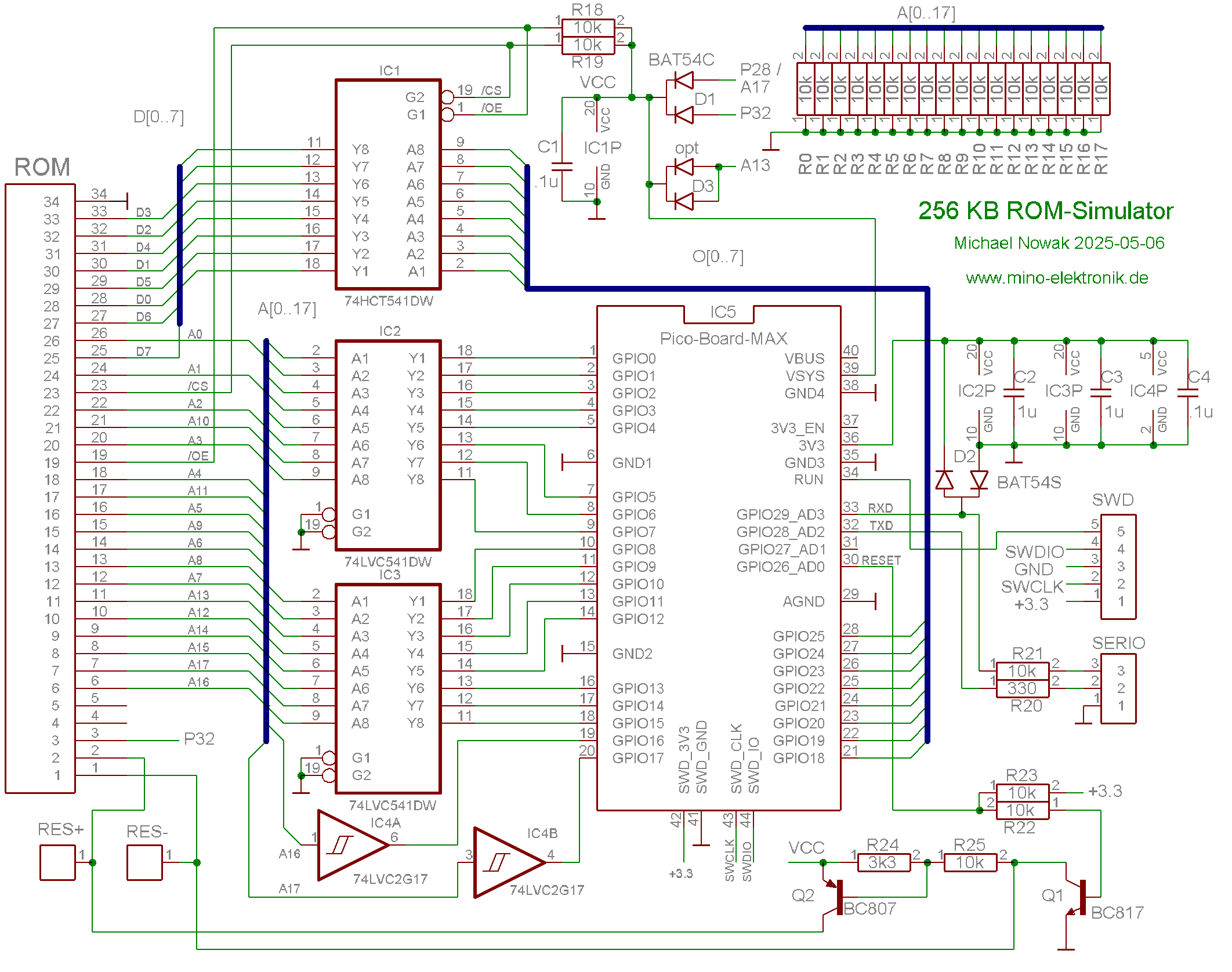Select the R20 330 resistor
The width and height of the screenshot is (1232, 972).
coord(1022,688)
